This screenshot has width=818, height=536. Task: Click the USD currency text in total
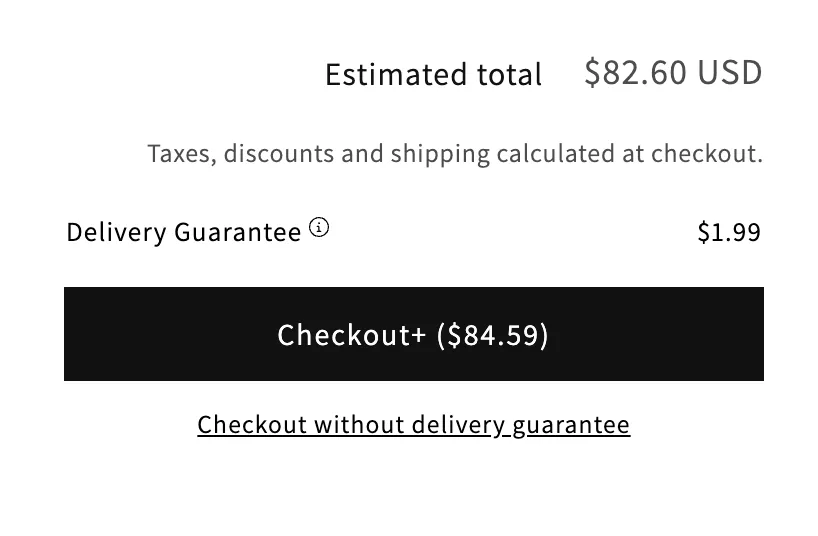point(730,73)
